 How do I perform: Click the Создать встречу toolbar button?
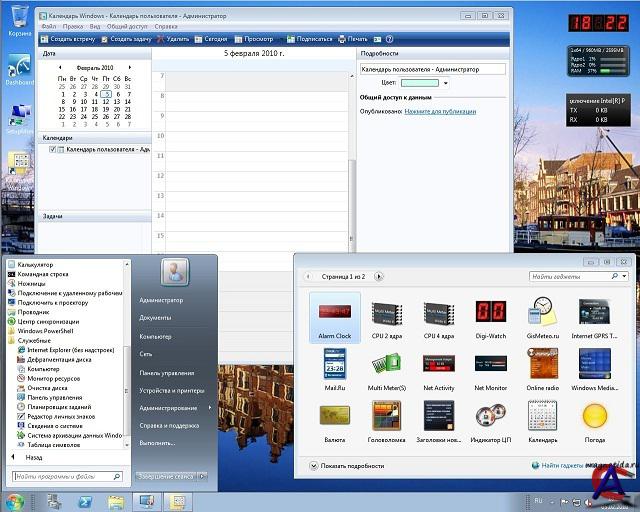click(x=68, y=38)
